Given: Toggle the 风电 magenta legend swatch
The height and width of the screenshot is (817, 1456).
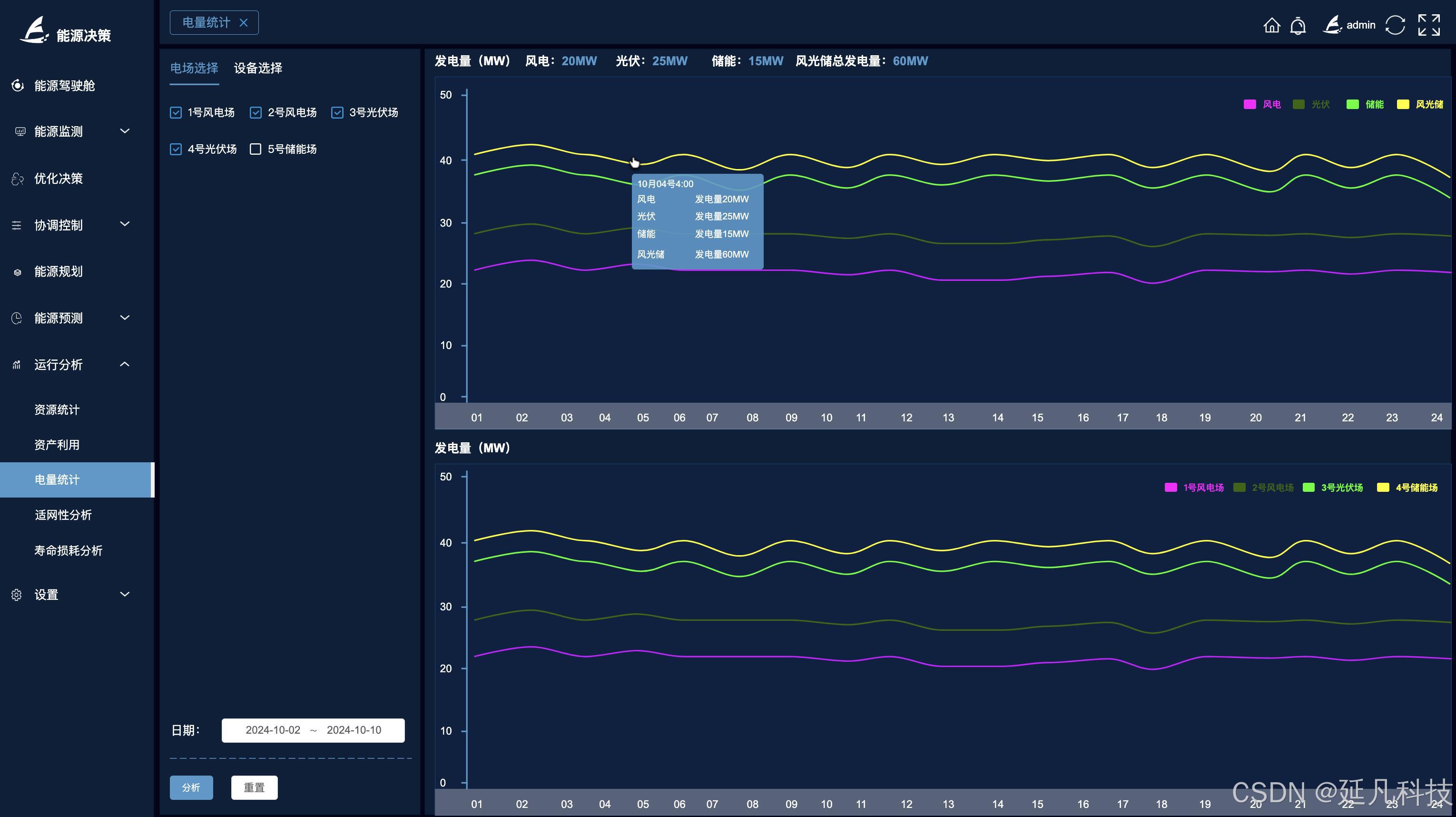Looking at the screenshot, I should (x=1249, y=105).
